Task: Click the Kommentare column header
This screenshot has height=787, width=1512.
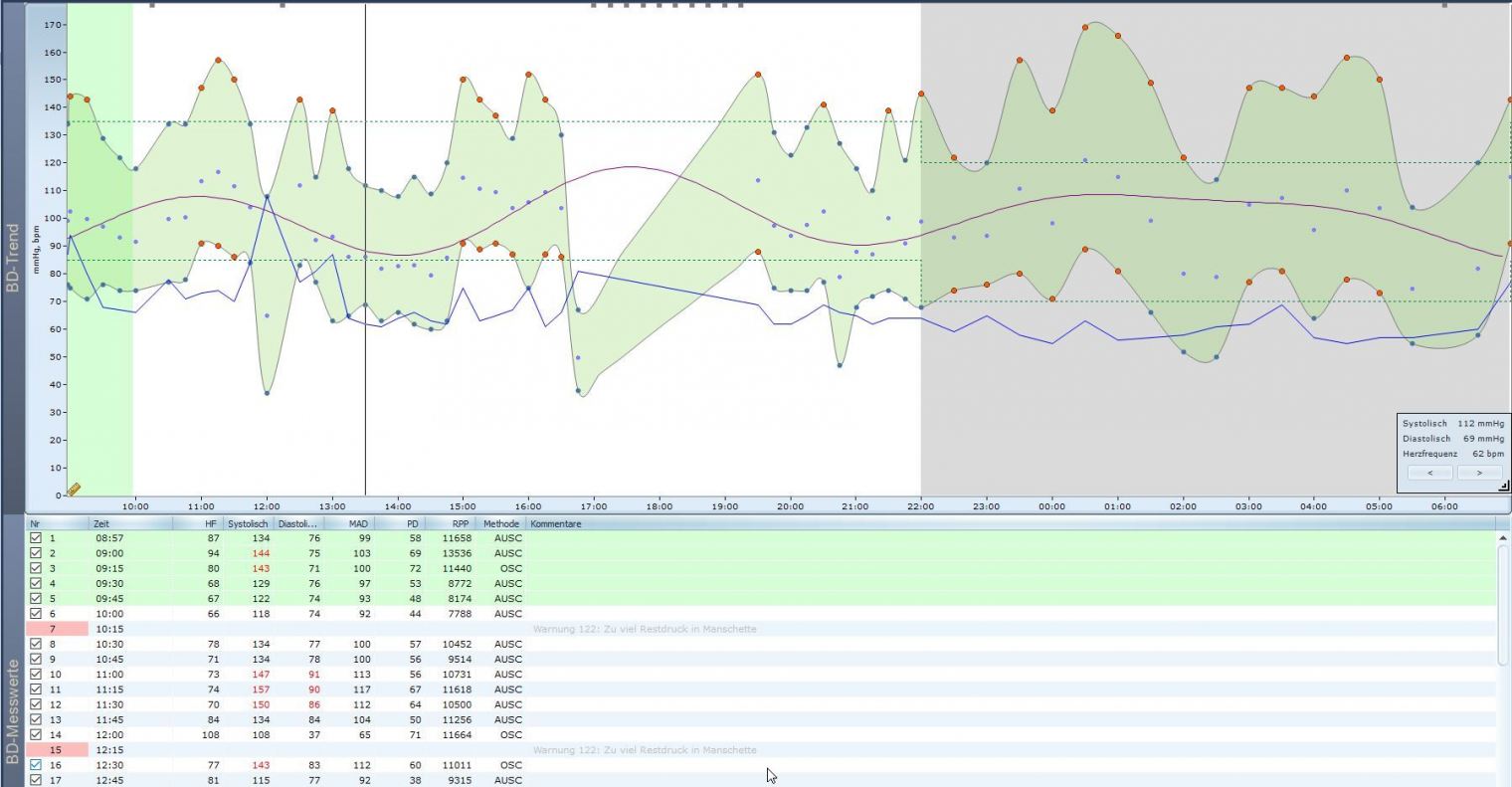Action: pyautogui.click(x=556, y=523)
